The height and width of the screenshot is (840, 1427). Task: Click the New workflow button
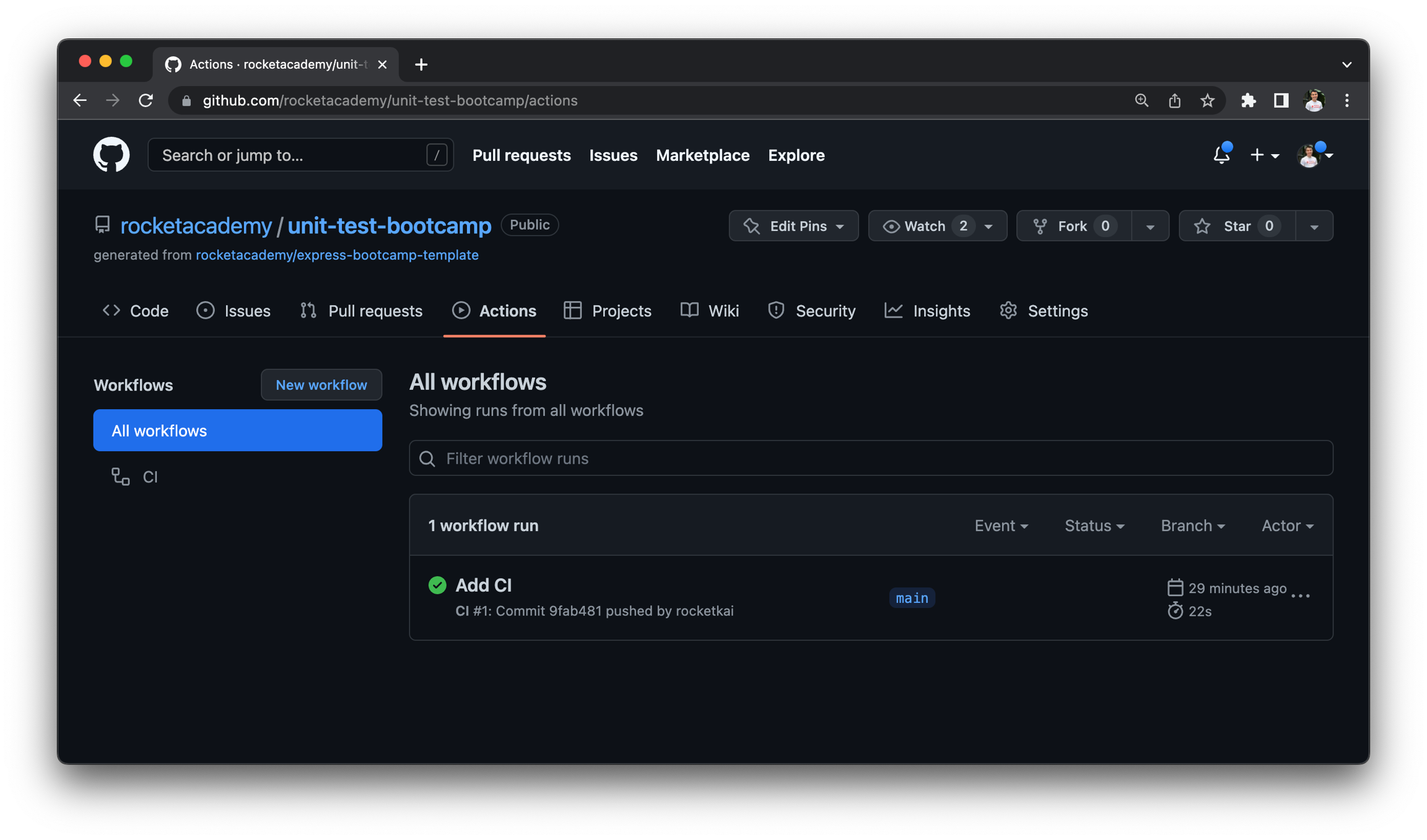coord(321,385)
